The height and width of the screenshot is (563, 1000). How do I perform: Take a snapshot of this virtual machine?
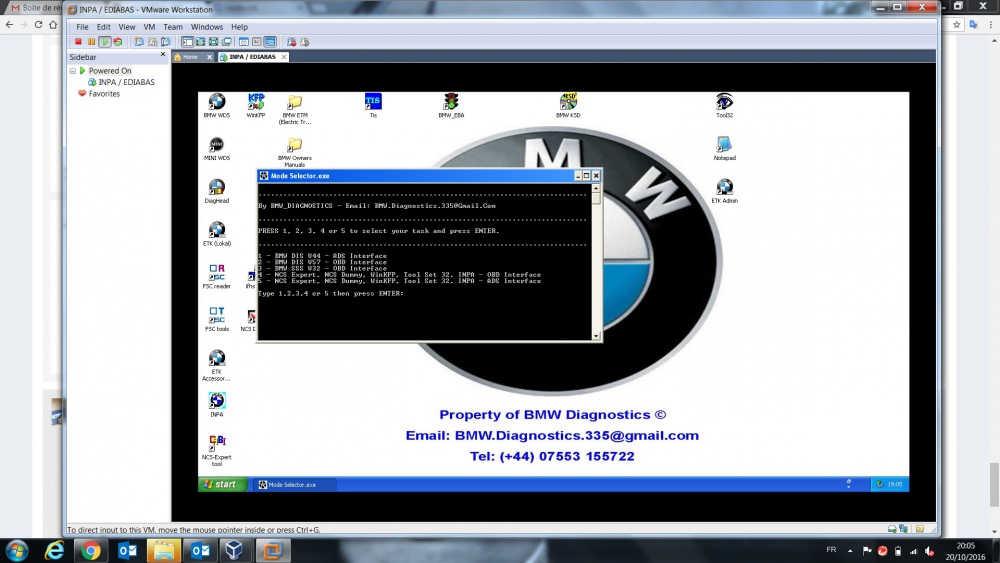[x=139, y=41]
